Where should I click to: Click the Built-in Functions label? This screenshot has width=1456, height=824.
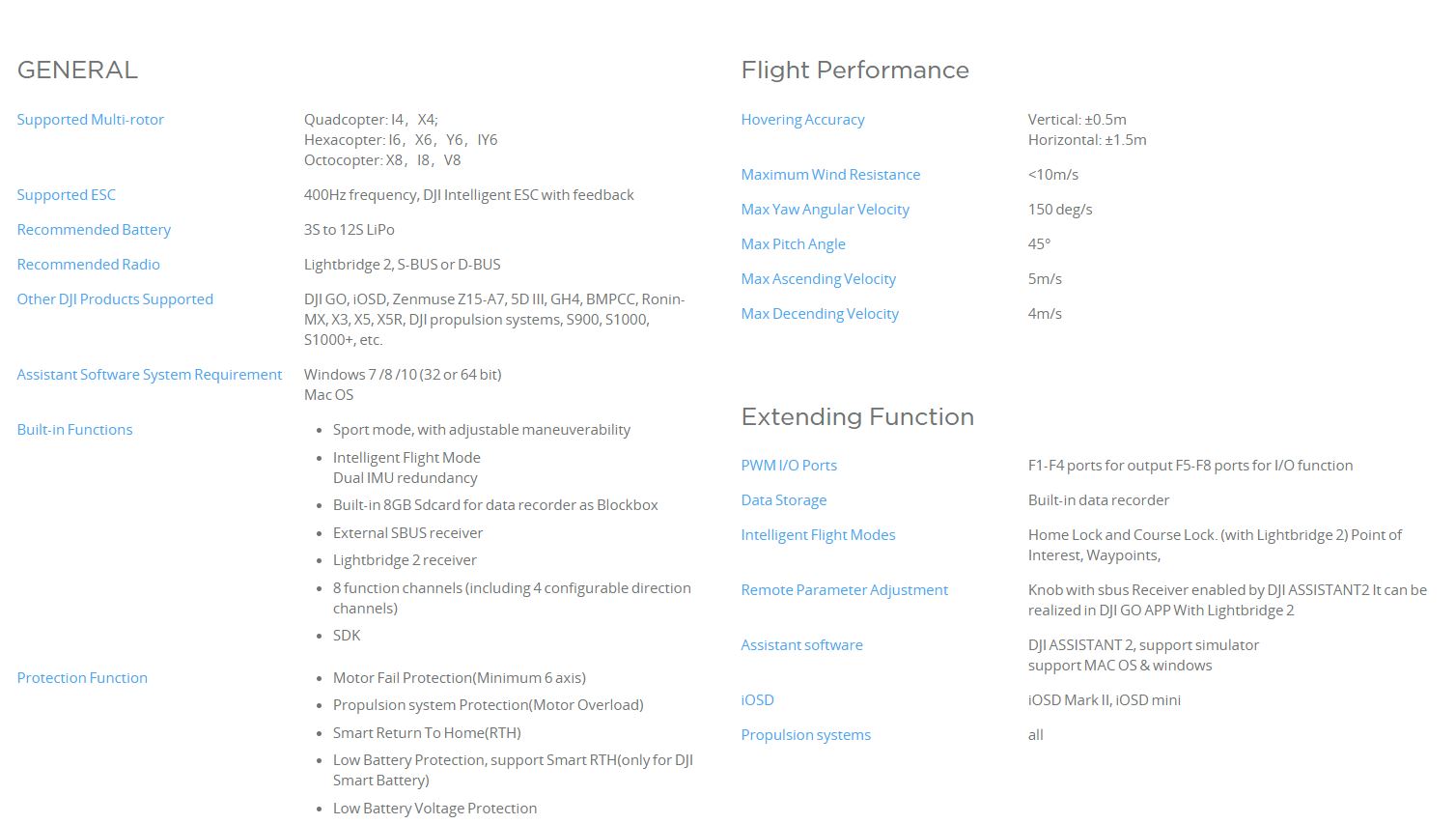click(74, 430)
